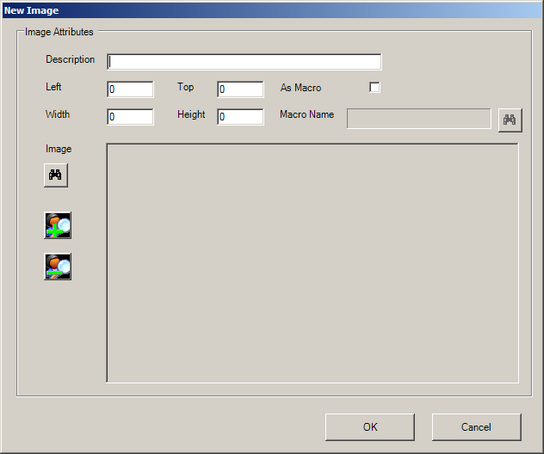Viewport: 544px width, 454px height.
Task: Zoom out with the green minus magnifier
Action: tap(58, 267)
